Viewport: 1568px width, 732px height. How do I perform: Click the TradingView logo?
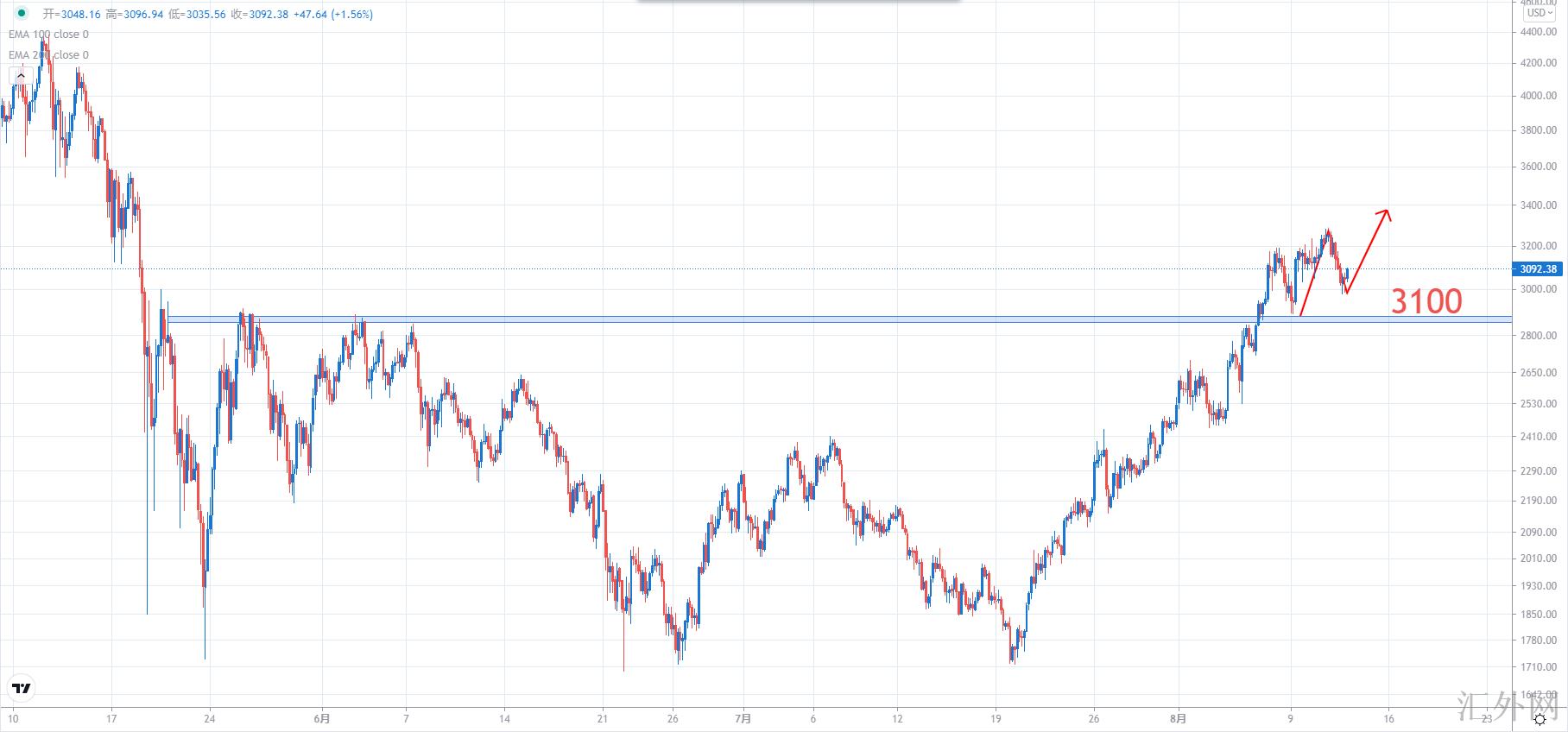(21, 688)
